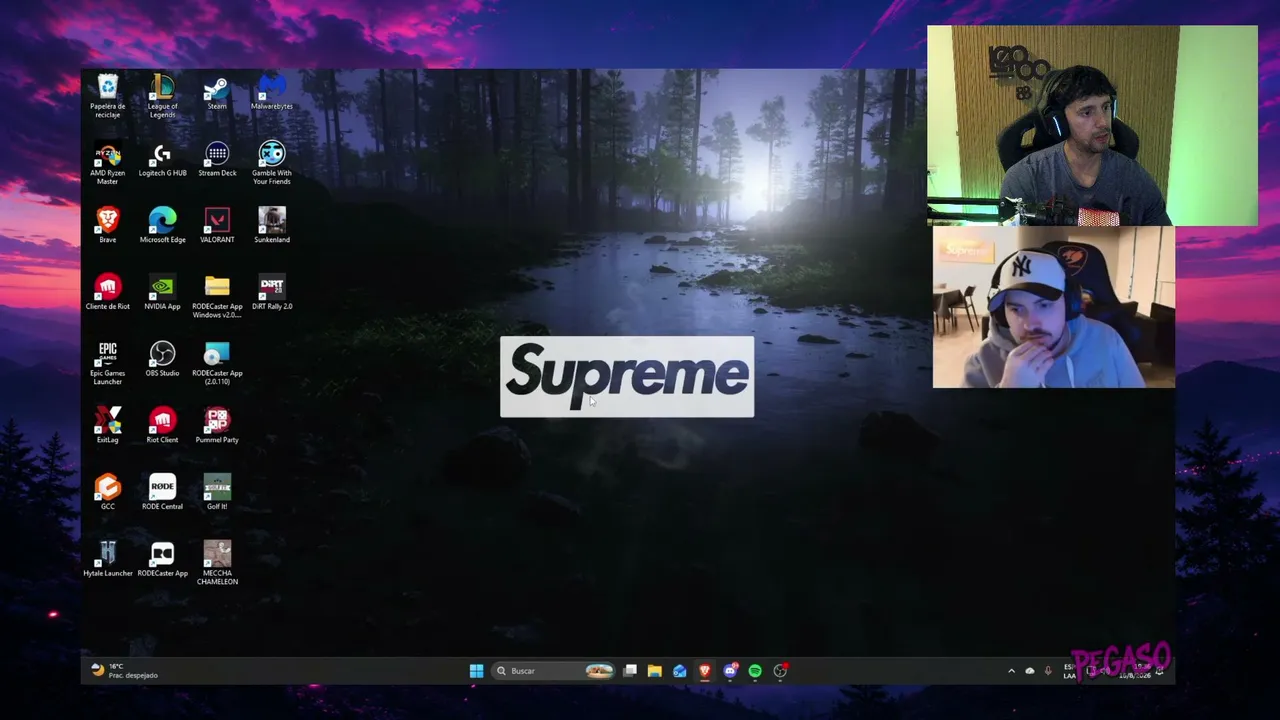
Task: Select the Brave desktop shortcut
Action: point(107,226)
